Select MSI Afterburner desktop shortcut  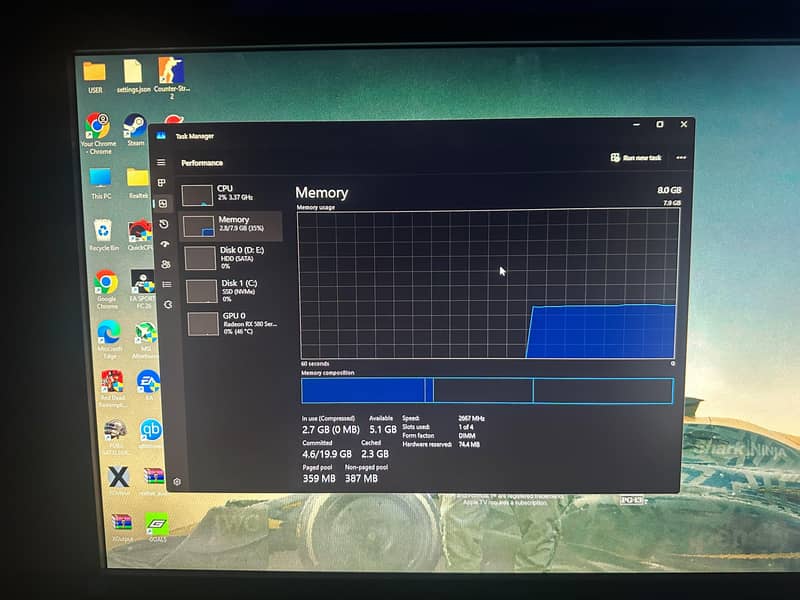(x=146, y=340)
